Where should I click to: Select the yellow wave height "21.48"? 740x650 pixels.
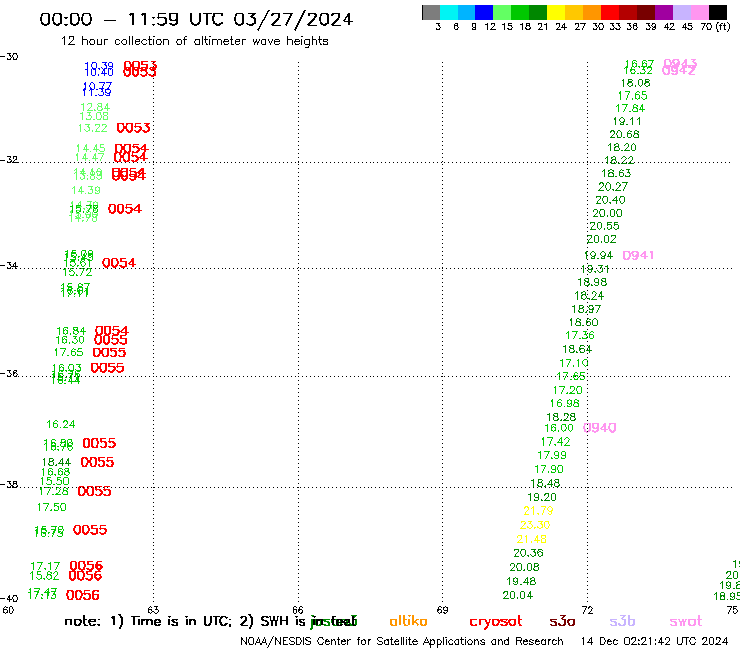(531, 539)
